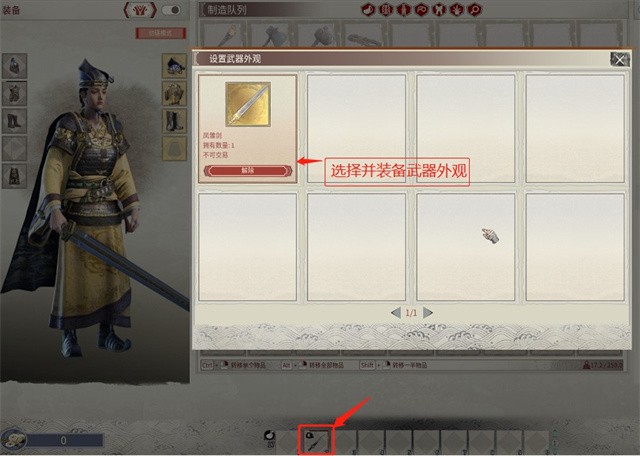The width and height of the screenshot is (640, 456).
Task: Click the gold boots appearance slot
Action: click(x=174, y=121)
